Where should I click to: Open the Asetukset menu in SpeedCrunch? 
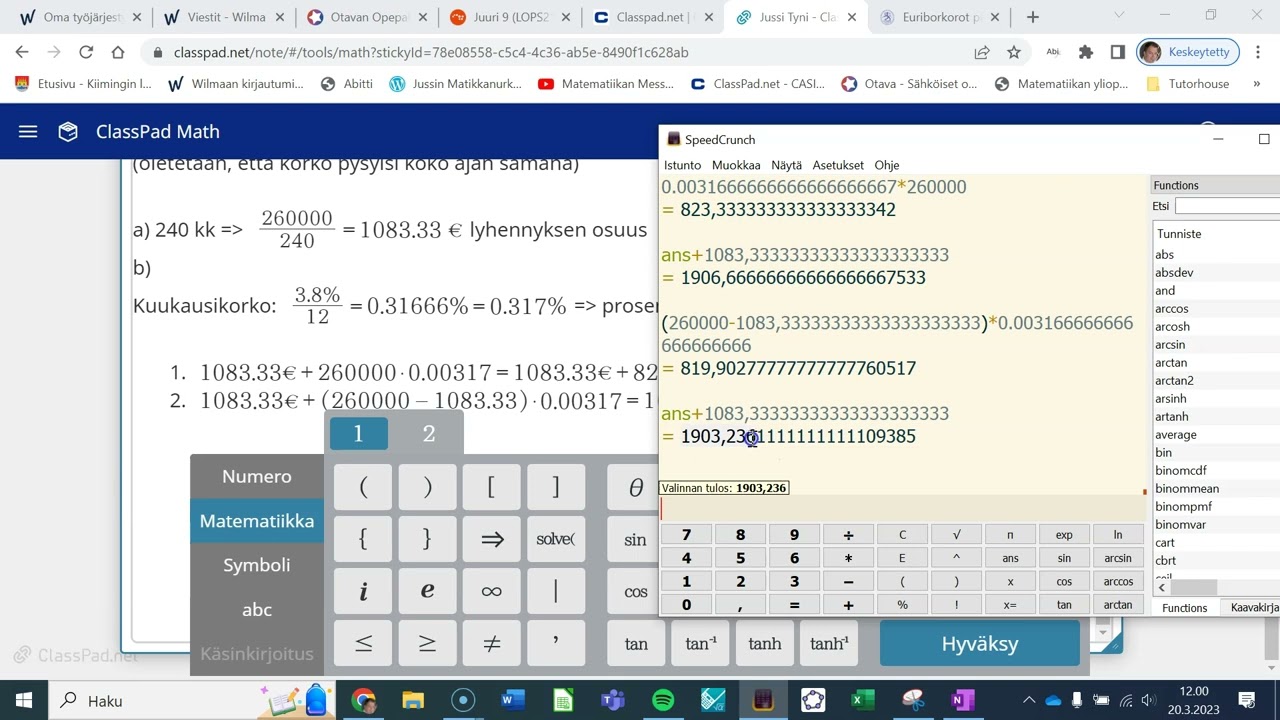[x=838, y=165]
